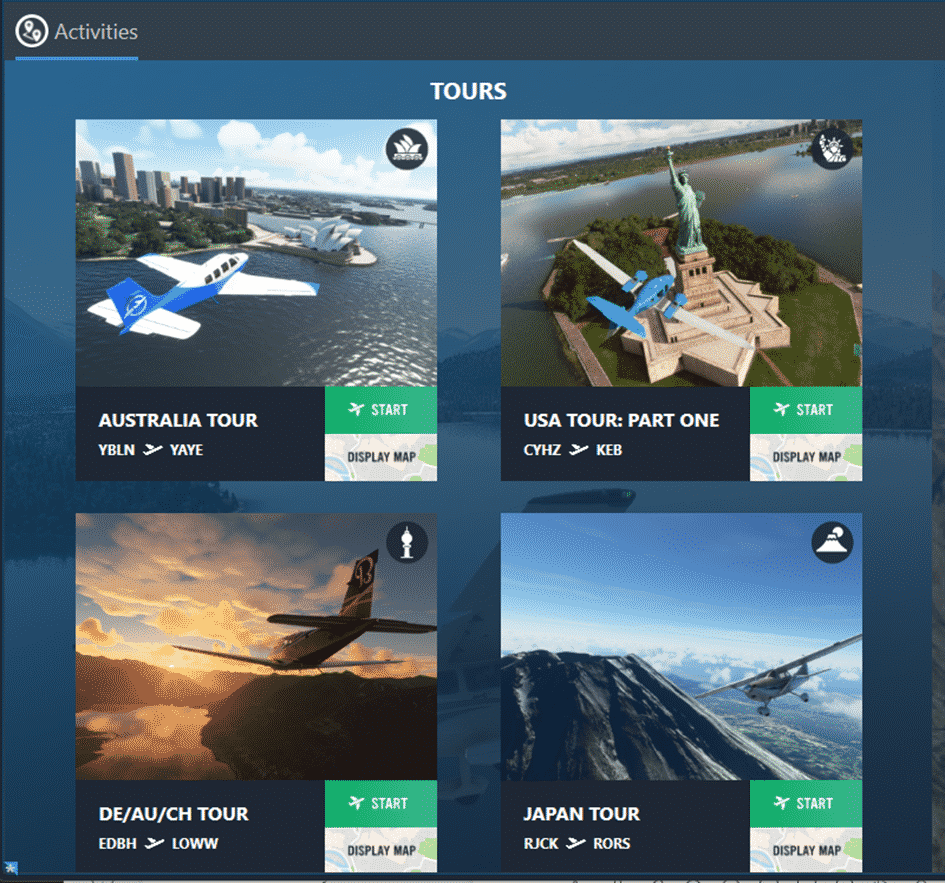This screenshot has width=945, height=883.
Task: Open the Australia Tour thumbnail image
Action: click(x=256, y=253)
